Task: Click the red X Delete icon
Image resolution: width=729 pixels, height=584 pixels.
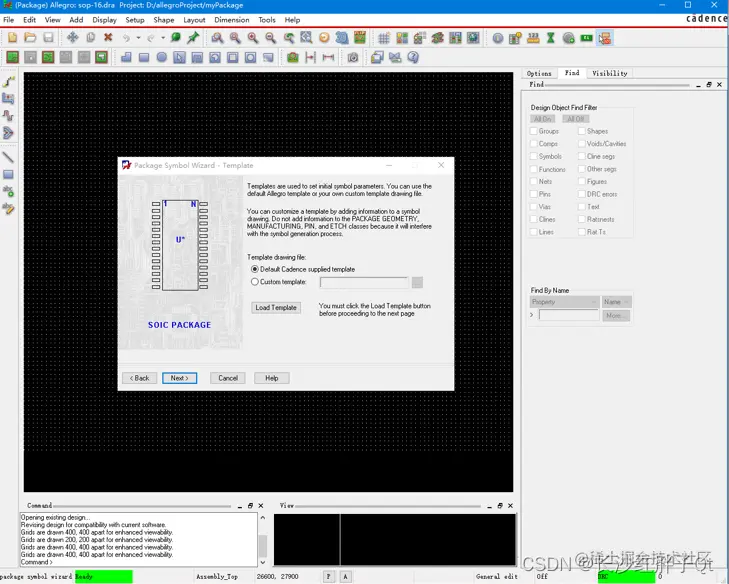Action: coord(108,38)
